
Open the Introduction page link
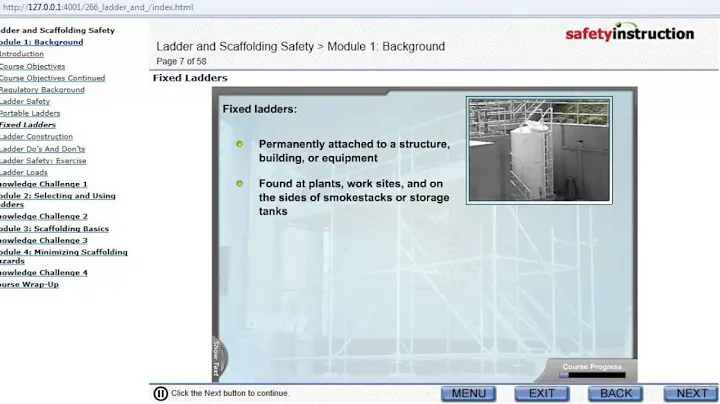click(22, 54)
